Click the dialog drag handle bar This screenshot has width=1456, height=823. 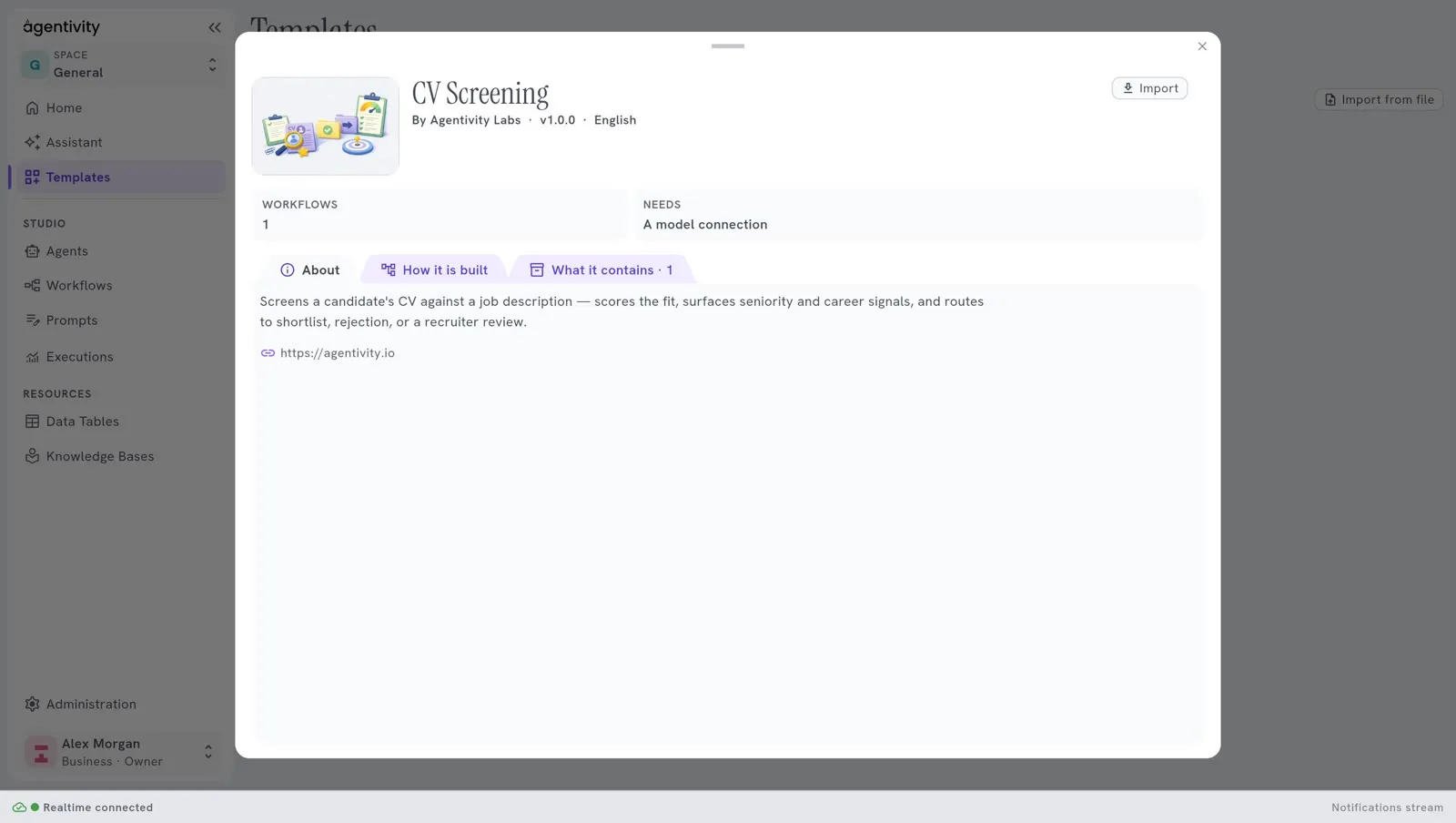728,46
